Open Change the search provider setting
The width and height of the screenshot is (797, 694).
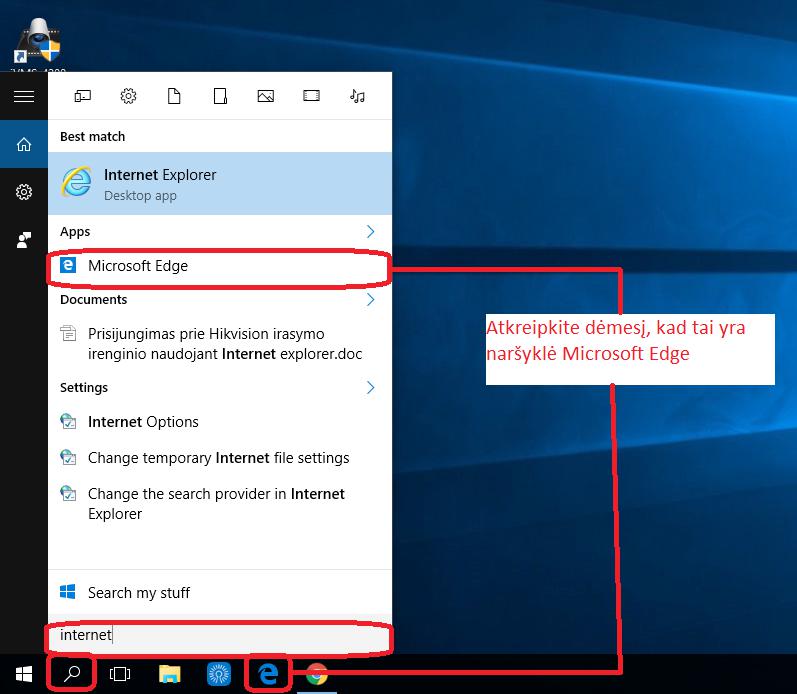pos(220,504)
